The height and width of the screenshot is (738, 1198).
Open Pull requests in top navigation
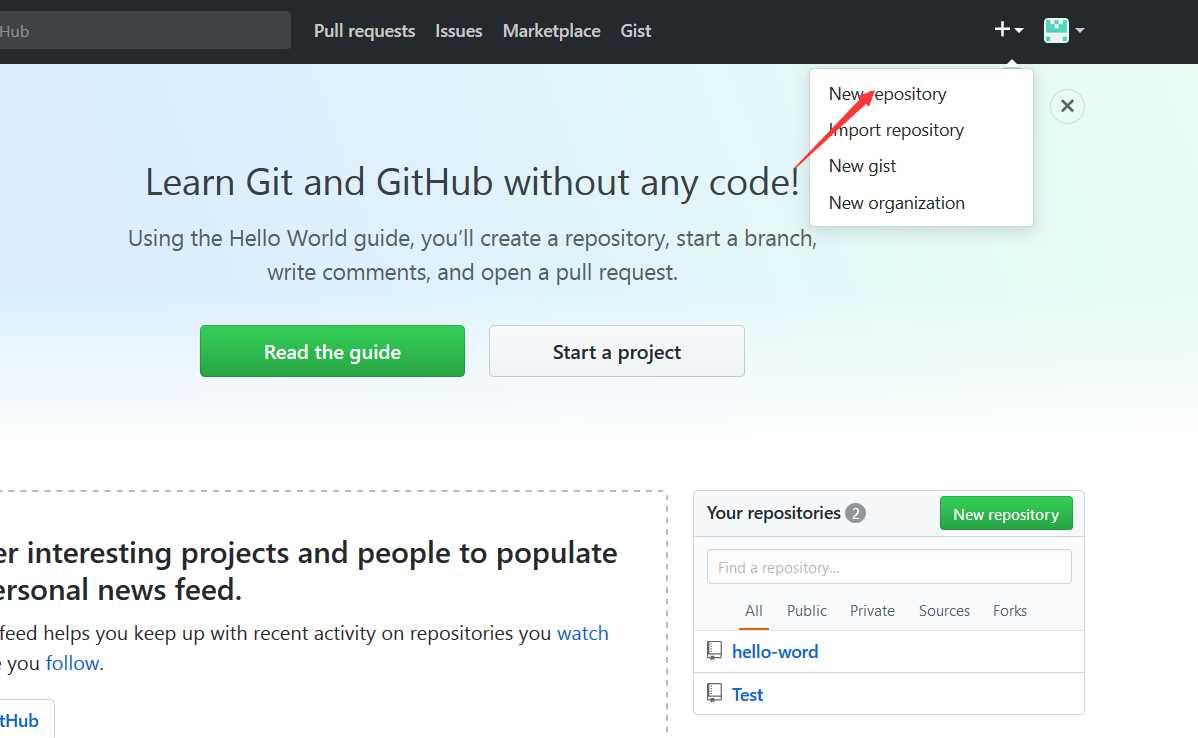pyautogui.click(x=364, y=31)
